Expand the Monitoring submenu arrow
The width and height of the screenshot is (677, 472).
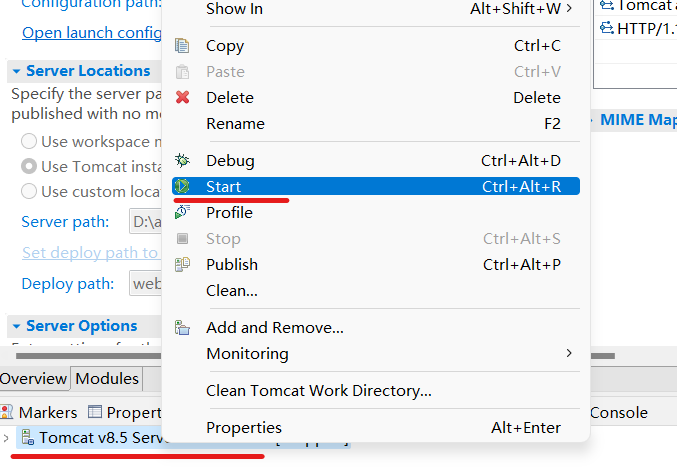[x=569, y=353]
